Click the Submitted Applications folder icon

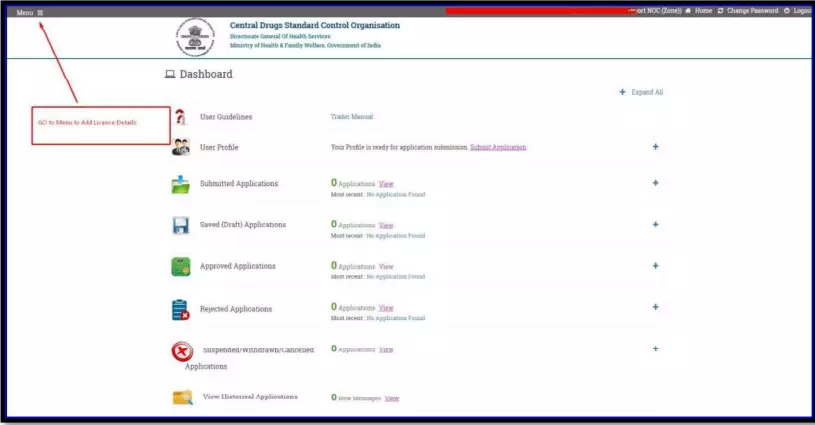180,184
